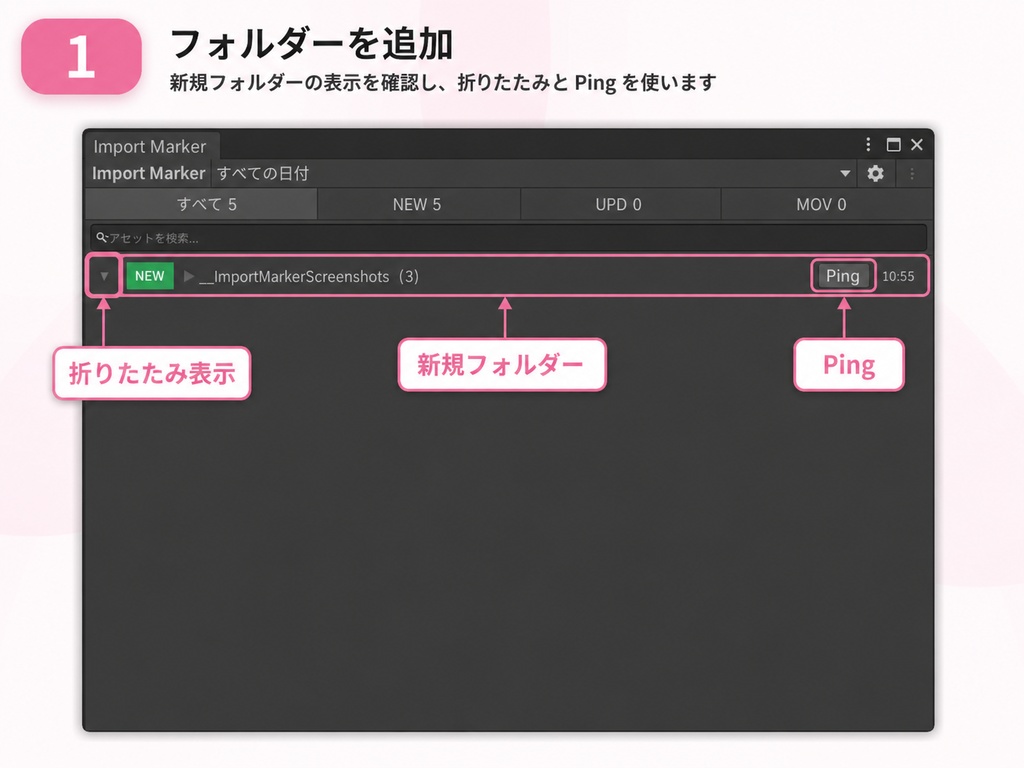
Task: Focus the アセットを検索 search field
Action: pyautogui.click(x=509, y=237)
